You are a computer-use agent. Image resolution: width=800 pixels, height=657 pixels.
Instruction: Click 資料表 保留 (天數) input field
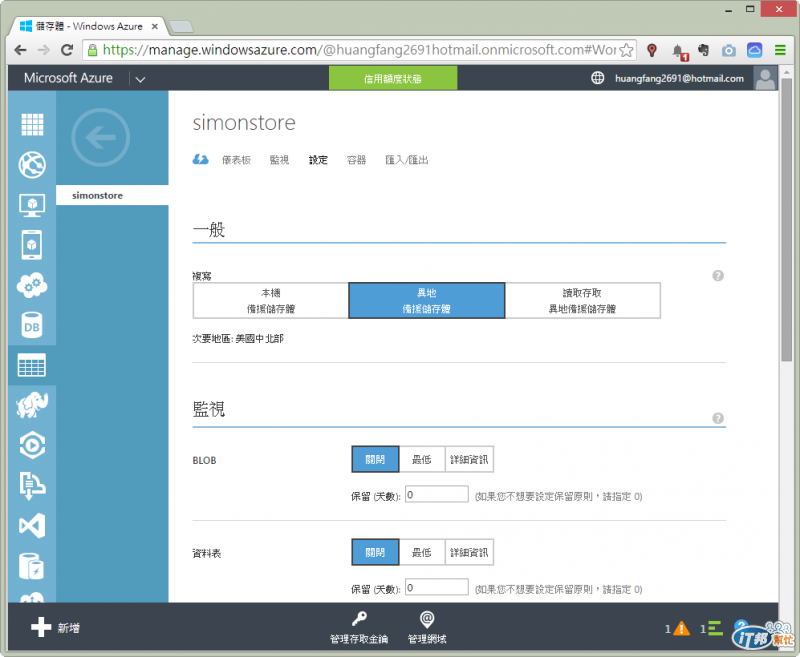click(437, 587)
